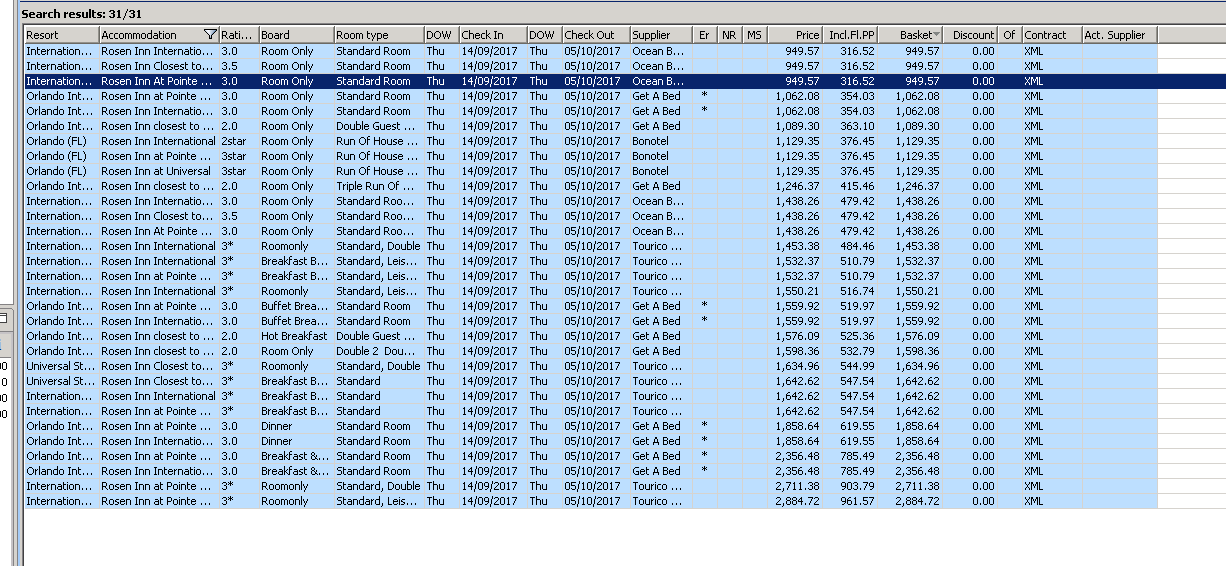Click the 903.79 Incl.Fl.PP value

coord(857,486)
